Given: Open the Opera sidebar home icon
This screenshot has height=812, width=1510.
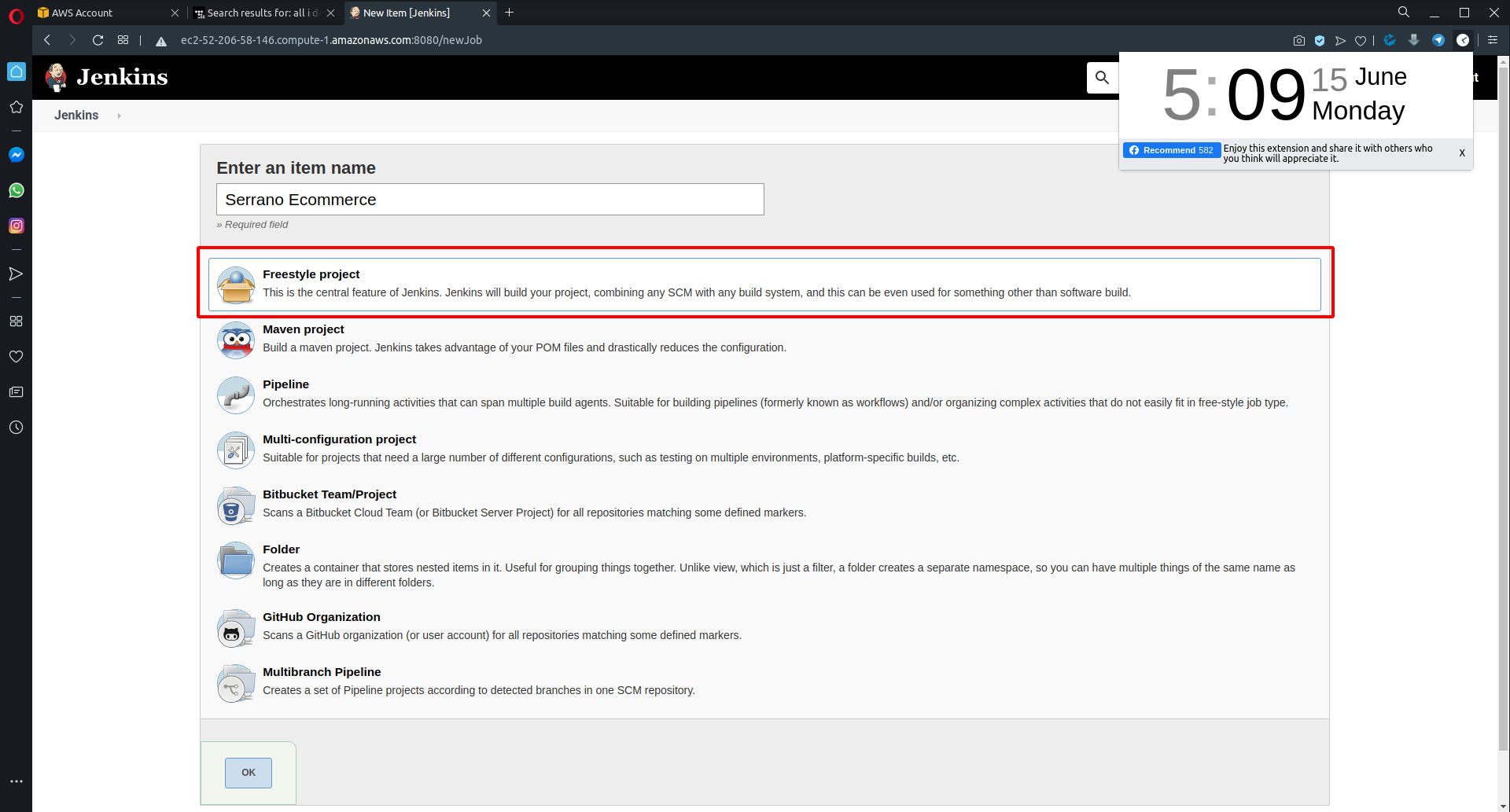Looking at the screenshot, I should pyautogui.click(x=17, y=72).
